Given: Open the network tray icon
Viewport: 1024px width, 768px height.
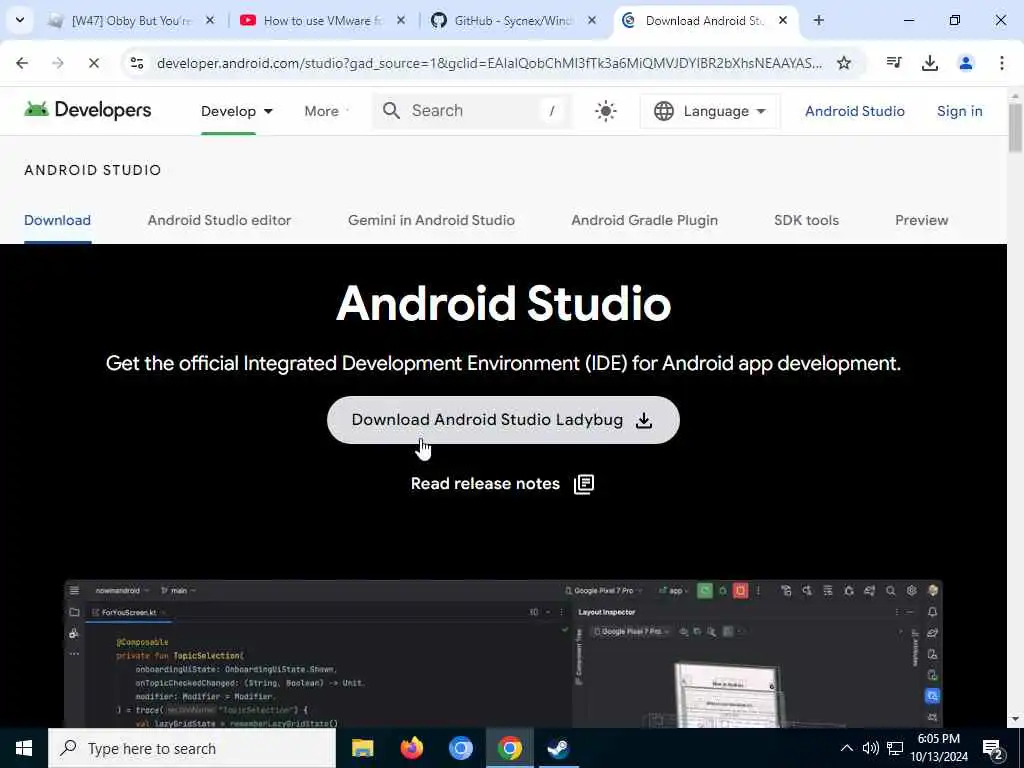Looking at the screenshot, I should coord(895,748).
